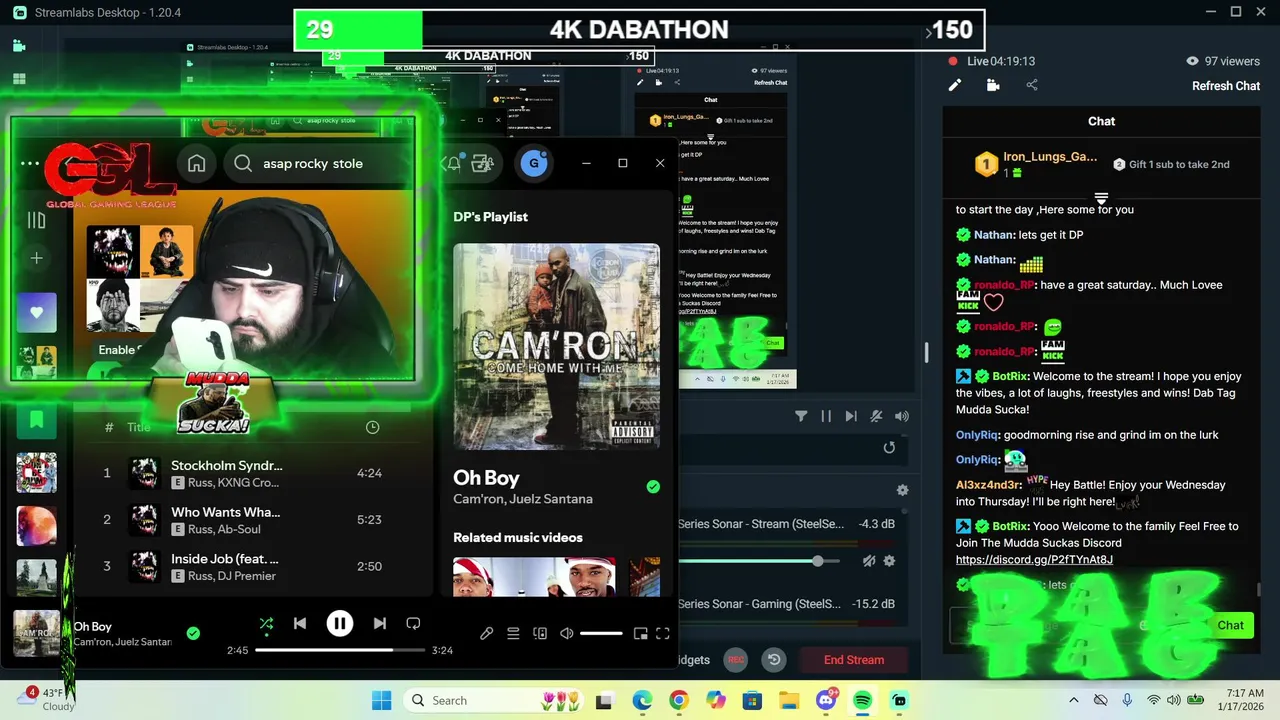Viewport: 1280px width, 720px height.
Task: Skip alert icon in Streamlabs
Action: coord(851,416)
